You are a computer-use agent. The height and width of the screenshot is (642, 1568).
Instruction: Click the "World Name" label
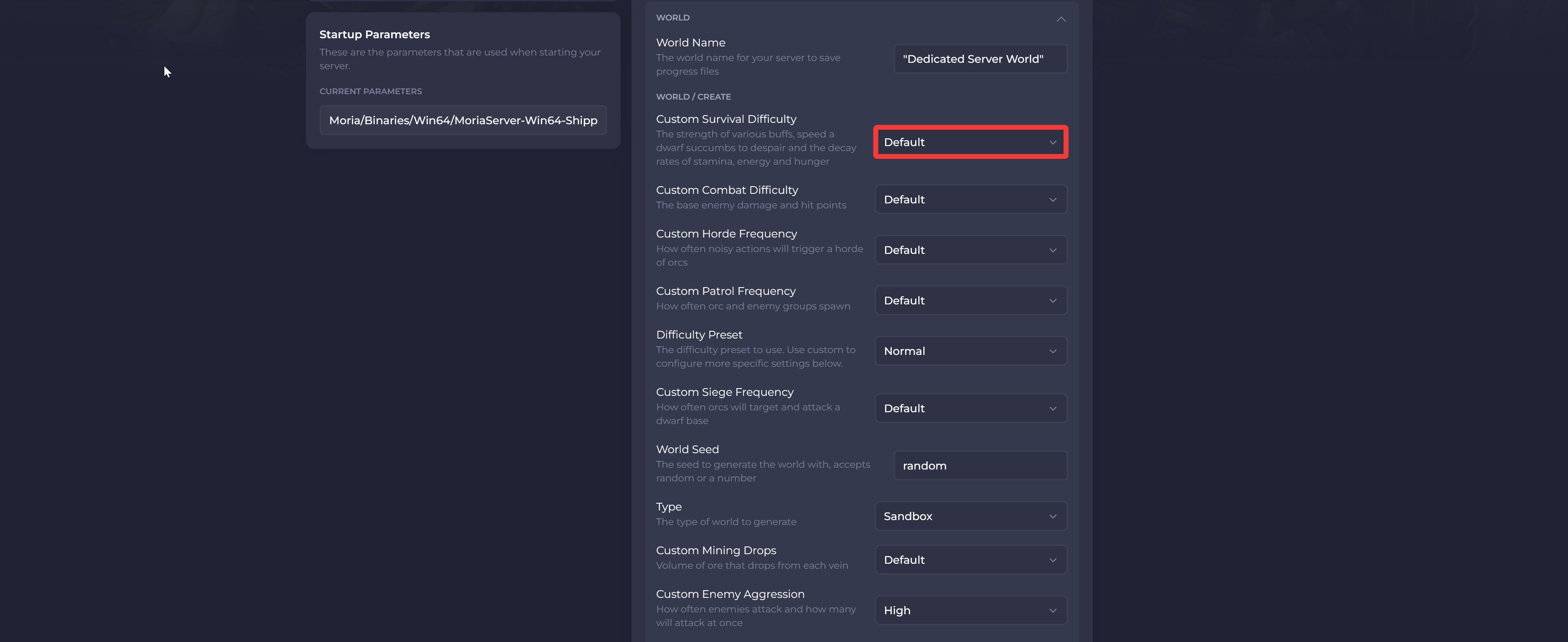point(690,43)
